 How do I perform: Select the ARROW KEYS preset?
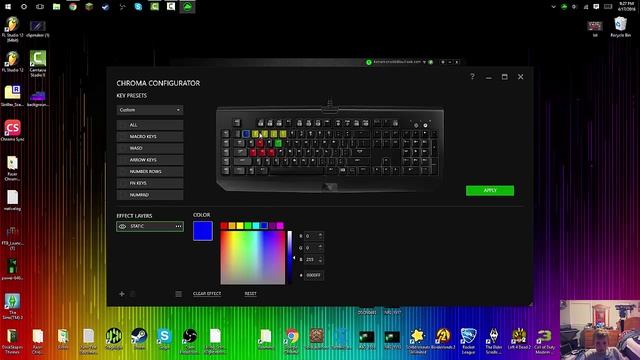pos(150,160)
